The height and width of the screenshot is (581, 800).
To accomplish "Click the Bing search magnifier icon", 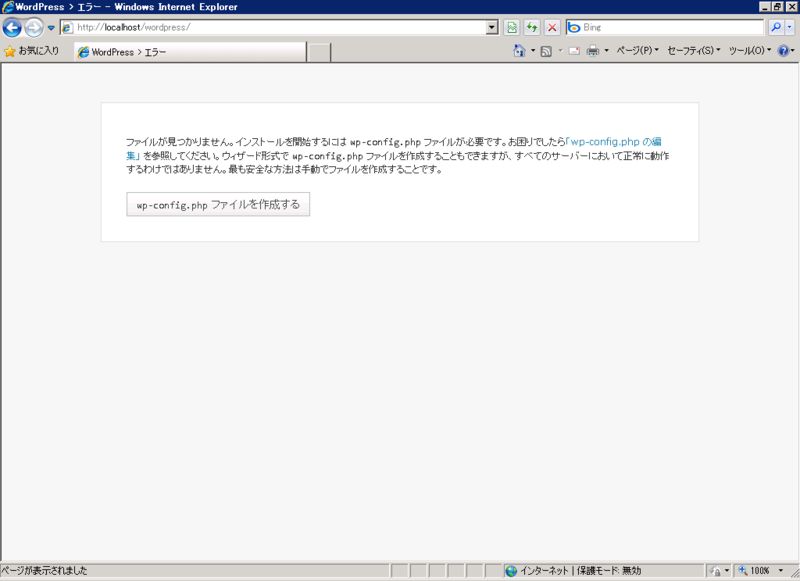I will (775, 28).
